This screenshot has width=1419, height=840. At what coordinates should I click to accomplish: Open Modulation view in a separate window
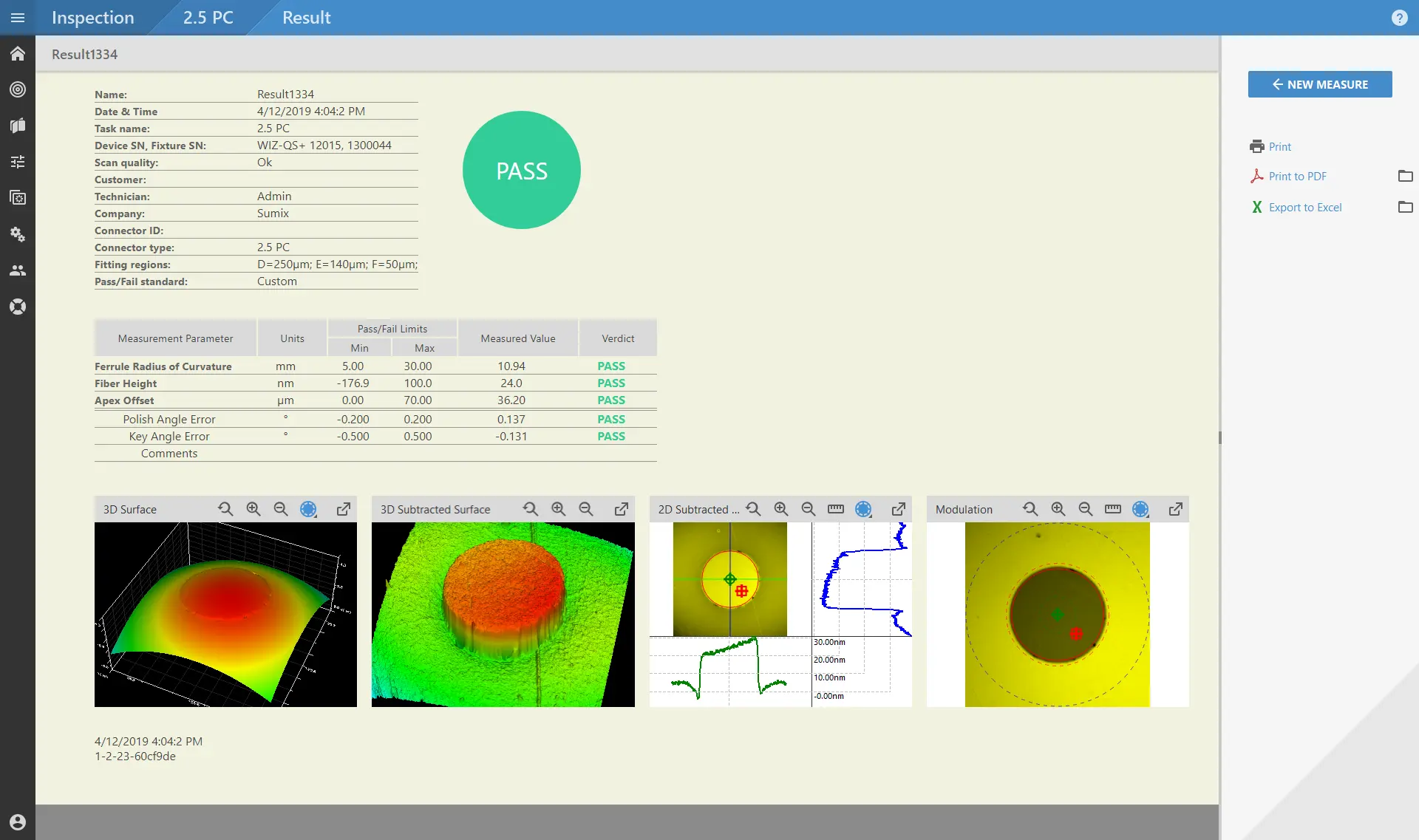1176,509
